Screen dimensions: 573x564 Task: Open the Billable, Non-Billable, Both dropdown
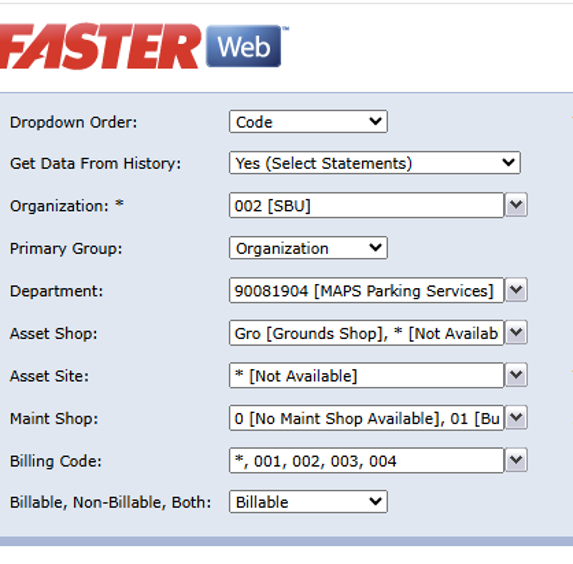coord(308,501)
